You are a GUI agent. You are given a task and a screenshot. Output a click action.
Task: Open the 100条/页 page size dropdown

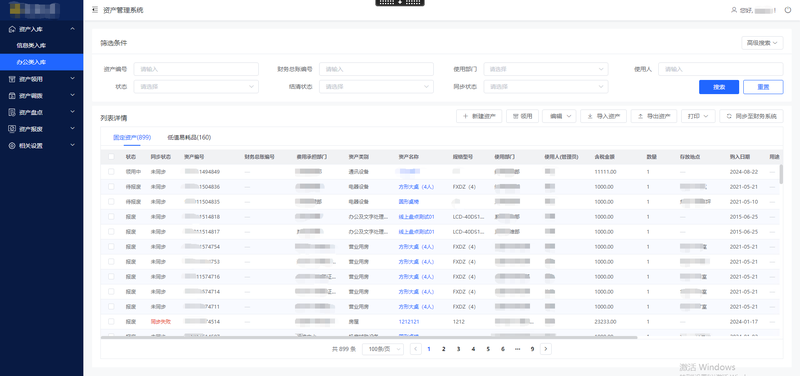tap(383, 349)
